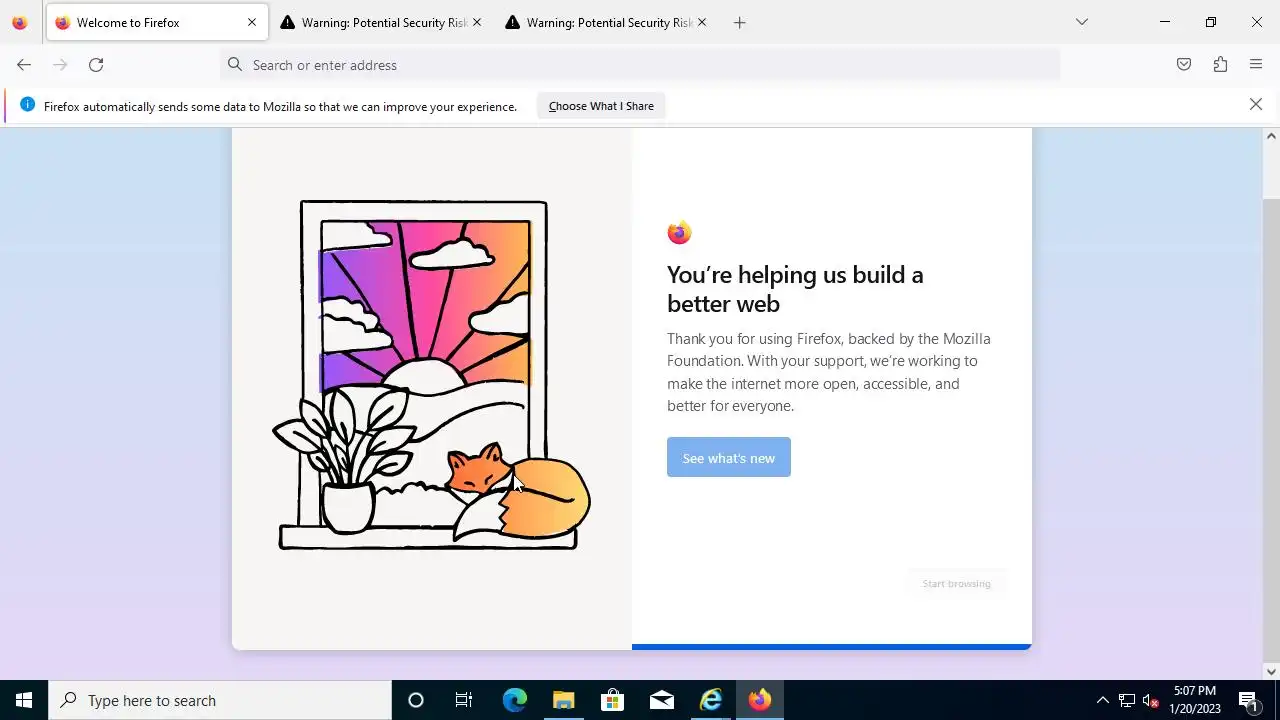The image size is (1280, 720).
Task: Go back using the back arrow
Action: tap(24, 65)
